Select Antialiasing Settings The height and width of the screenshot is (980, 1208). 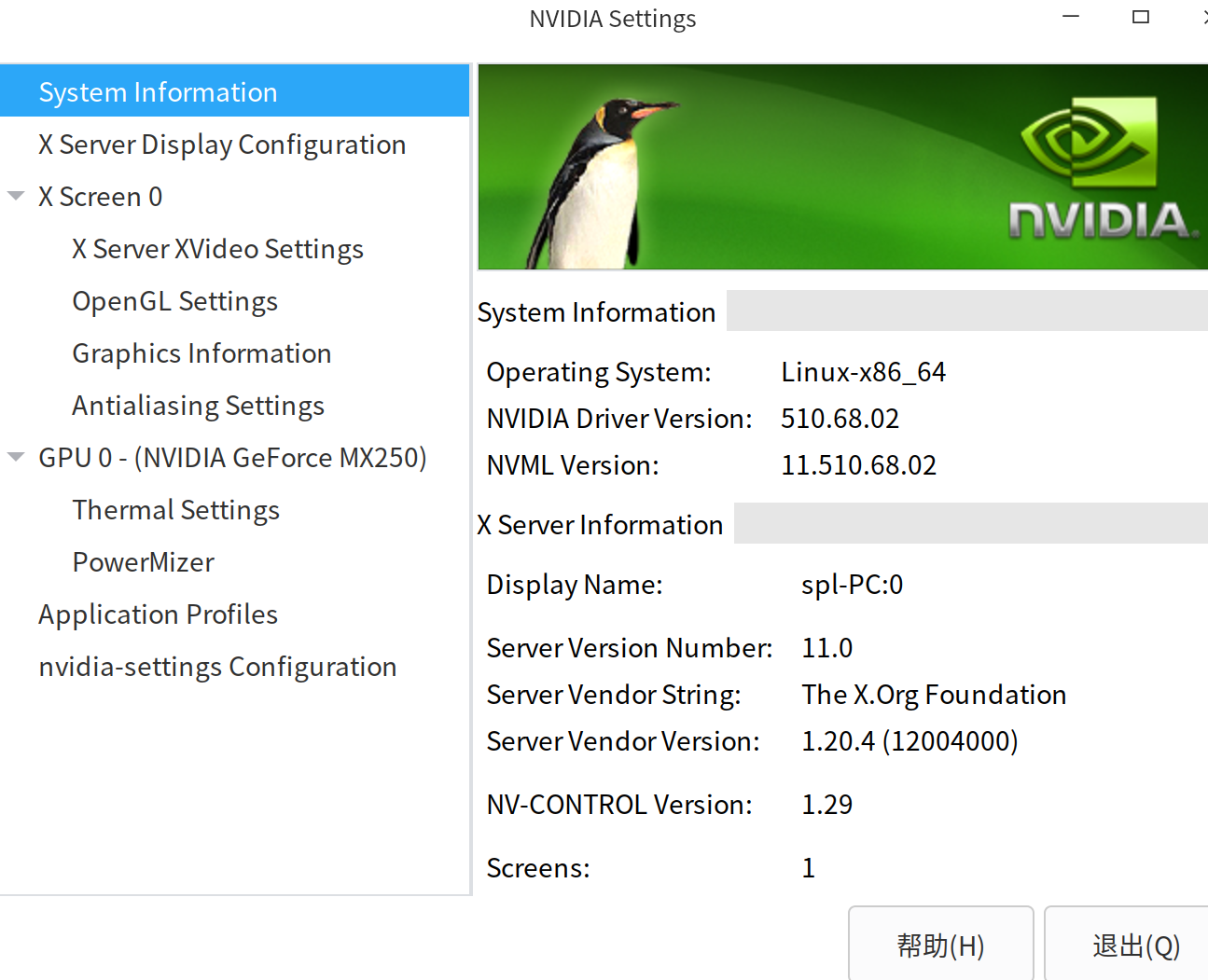point(198,406)
